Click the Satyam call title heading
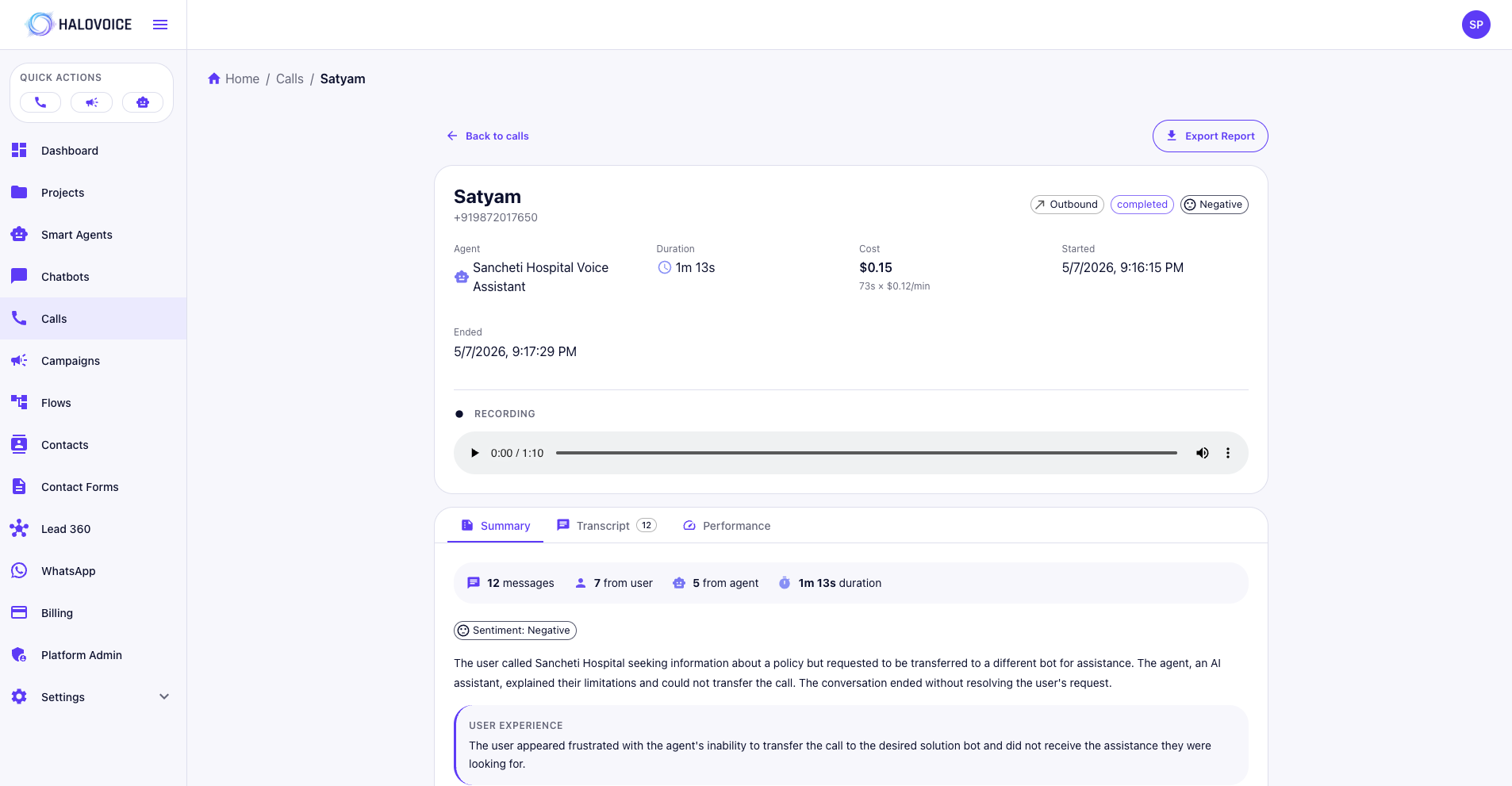The width and height of the screenshot is (1512, 786). click(487, 197)
